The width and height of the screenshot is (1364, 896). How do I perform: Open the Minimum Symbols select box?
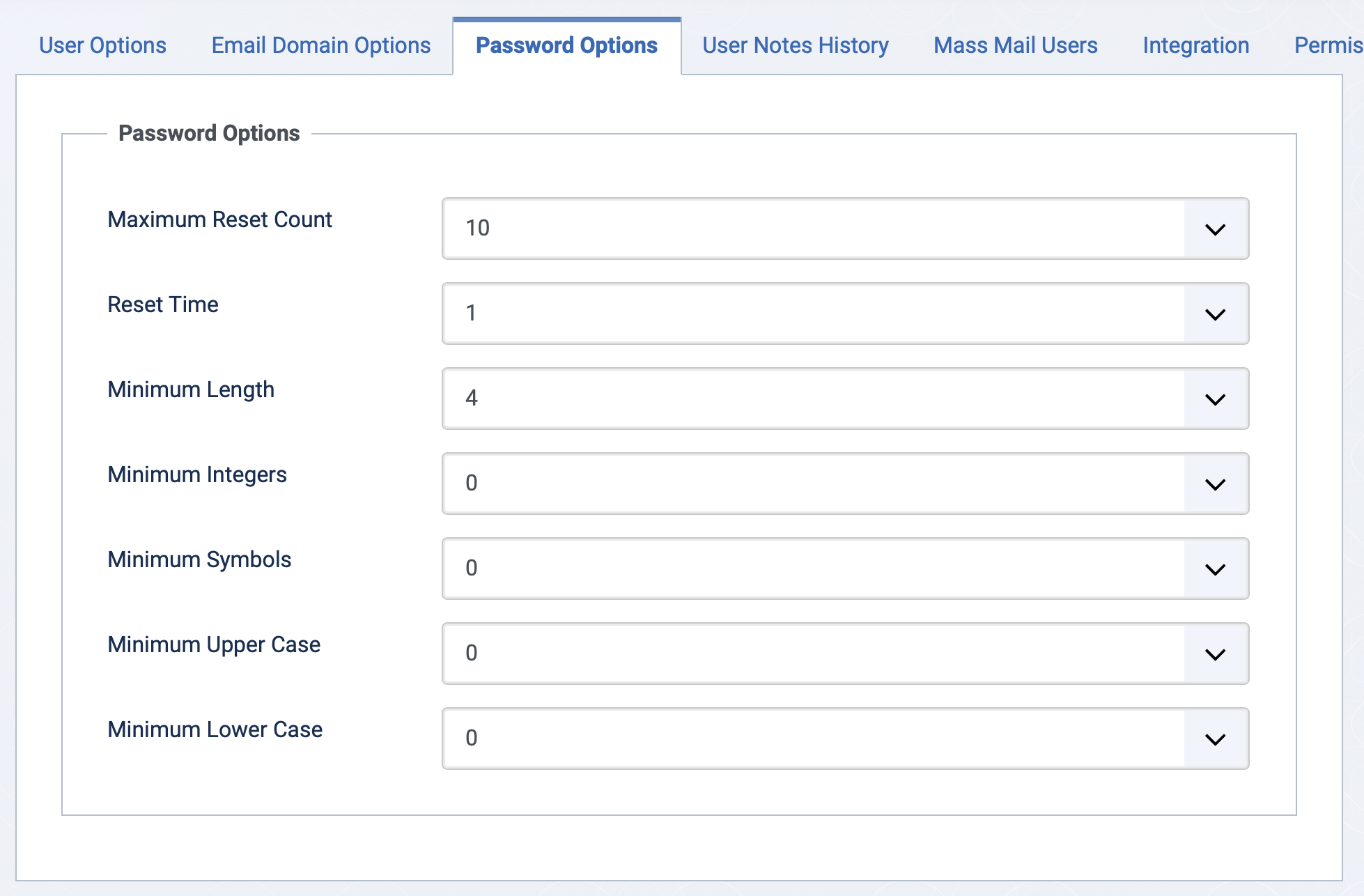pyautogui.click(x=845, y=569)
